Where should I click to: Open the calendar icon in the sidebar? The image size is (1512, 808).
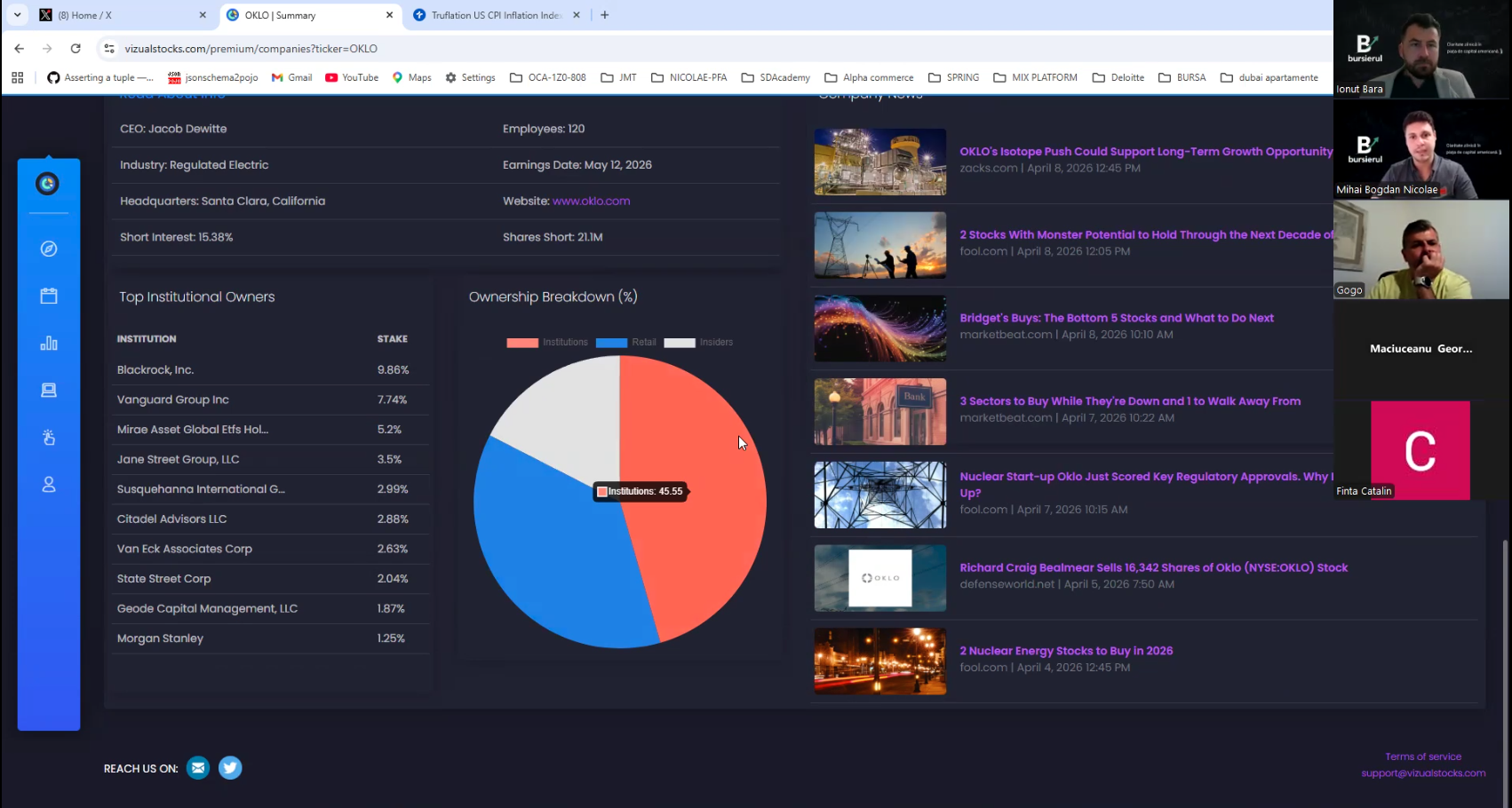point(49,296)
